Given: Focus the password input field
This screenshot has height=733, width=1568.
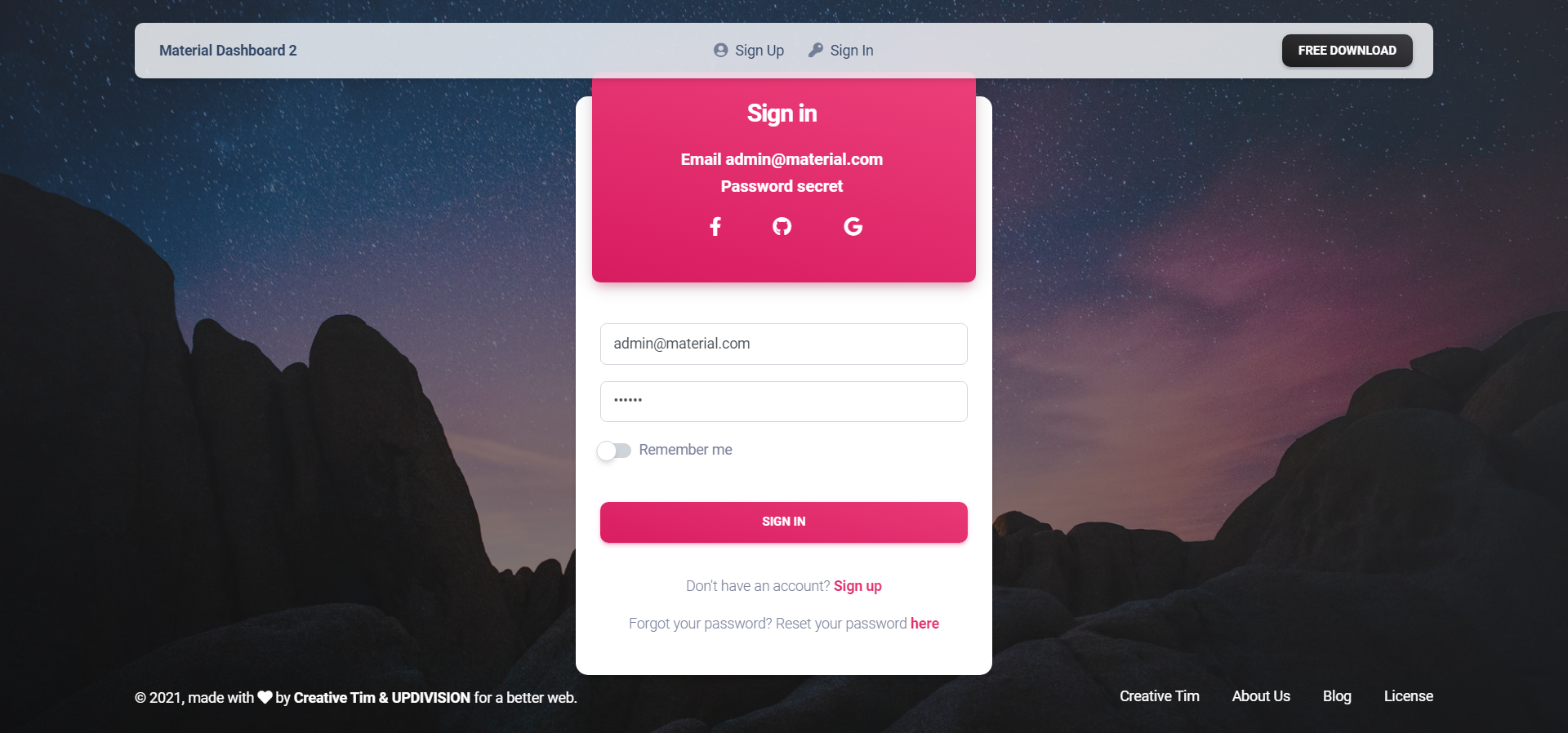Looking at the screenshot, I should [784, 402].
